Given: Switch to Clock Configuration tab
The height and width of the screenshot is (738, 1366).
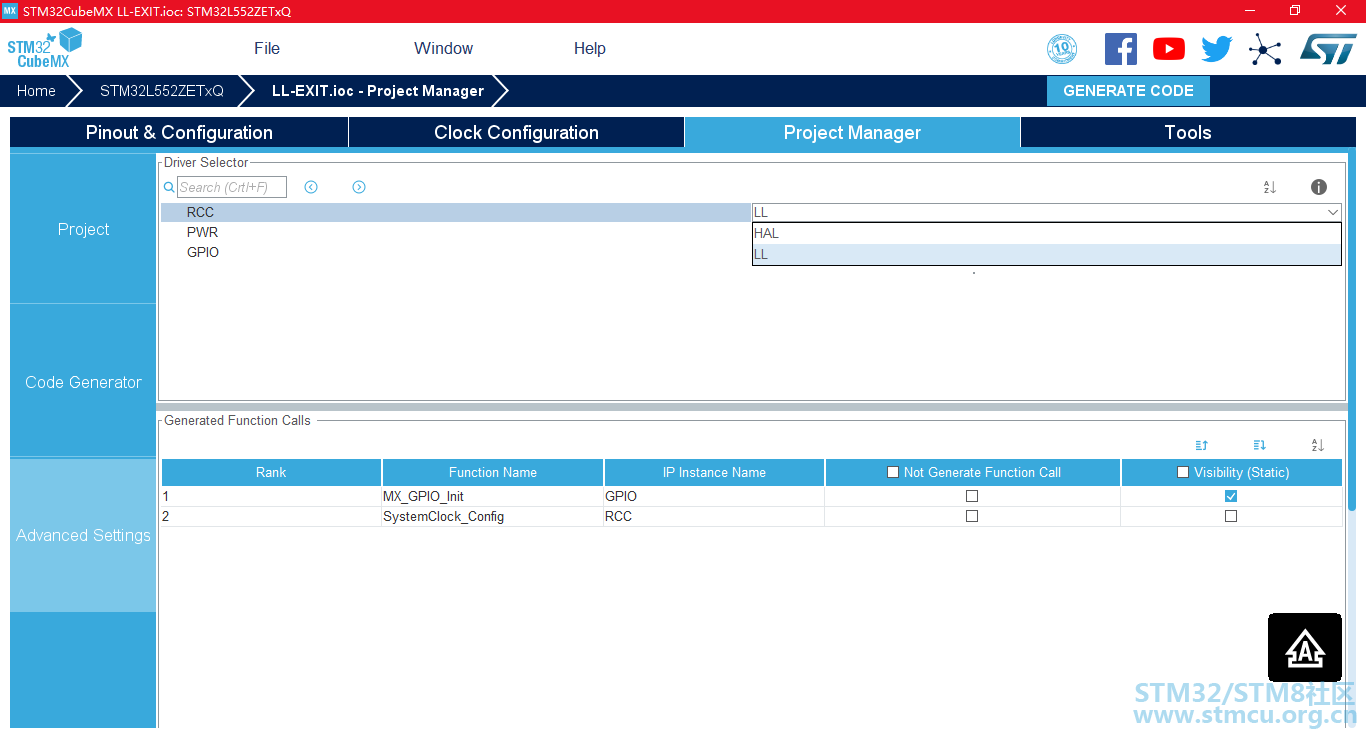Looking at the screenshot, I should click(x=516, y=132).
